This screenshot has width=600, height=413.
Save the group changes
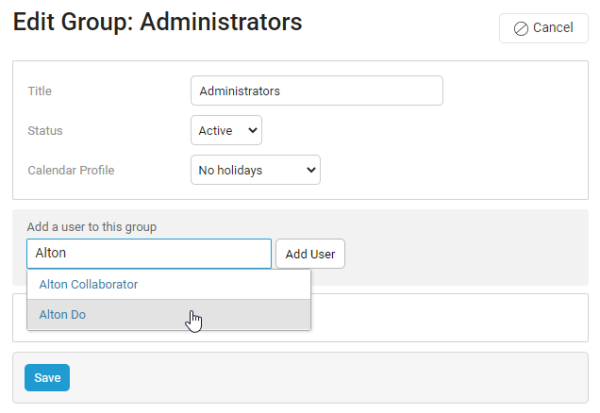click(47, 378)
